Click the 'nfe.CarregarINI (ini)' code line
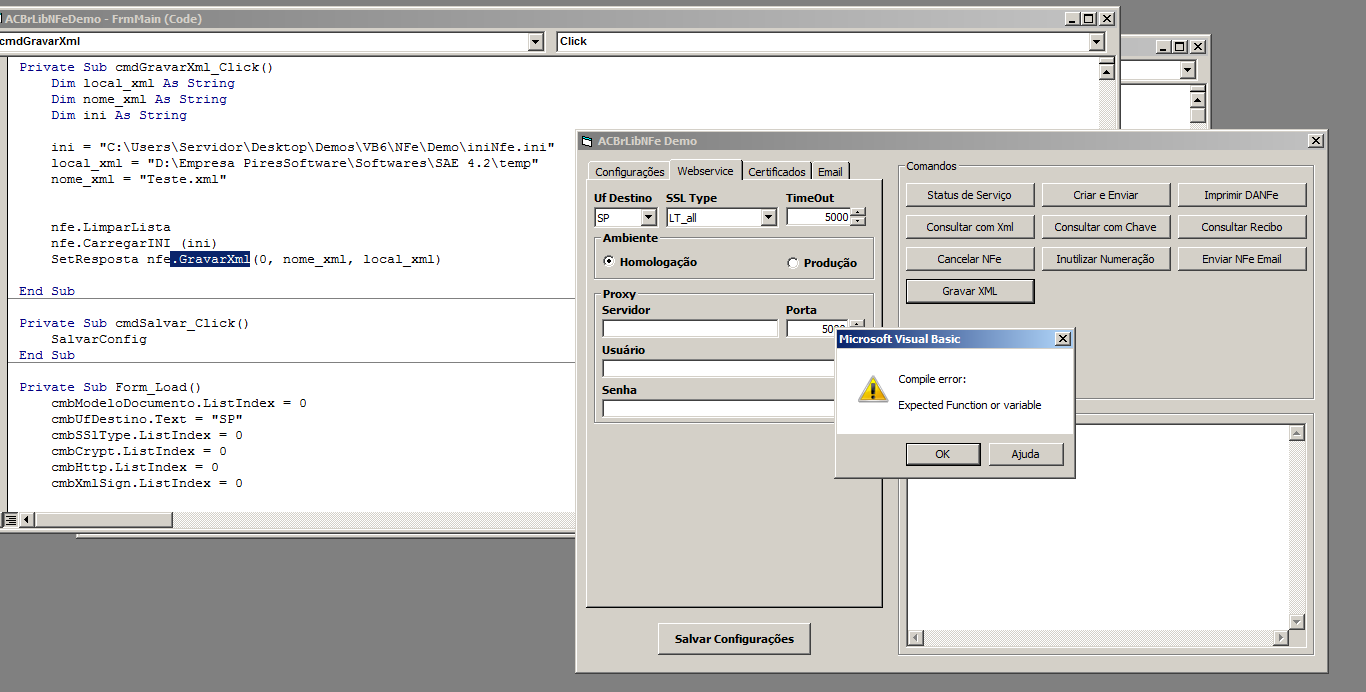Screen dimensions: 1366x692 click(x=134, y=244)
